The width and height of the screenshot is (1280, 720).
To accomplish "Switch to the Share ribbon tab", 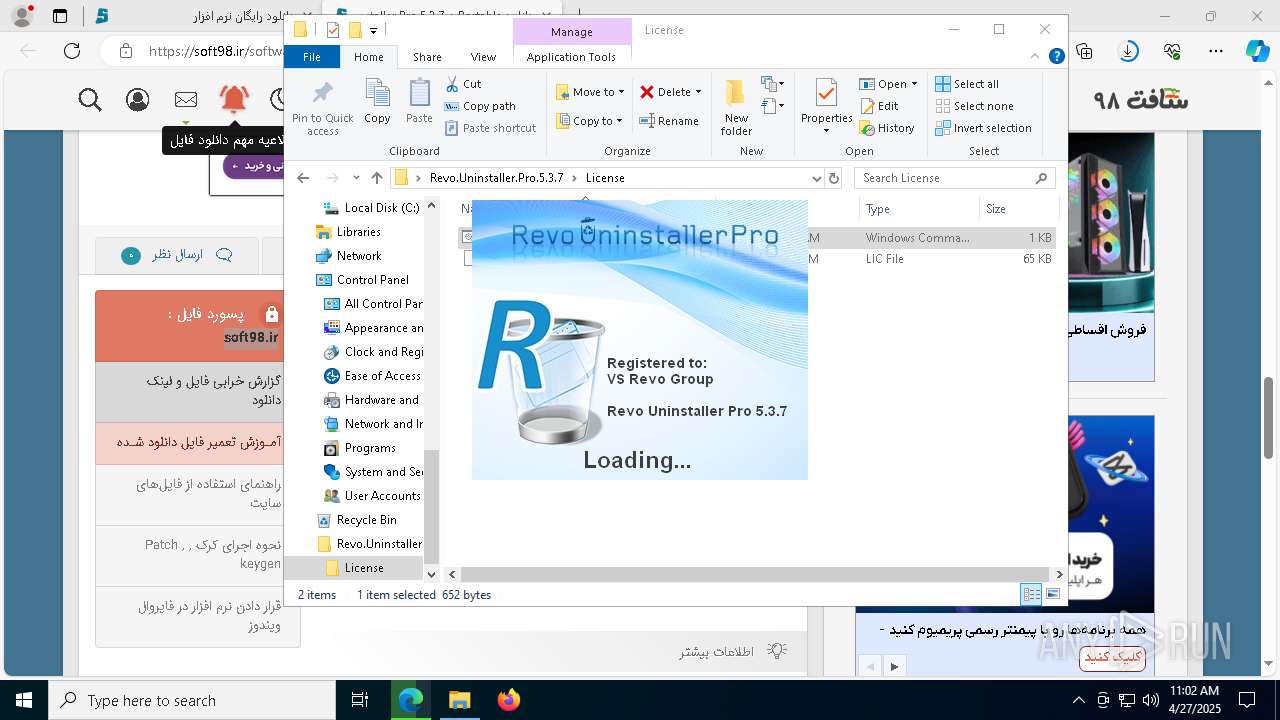I will (x=427, y=57).
